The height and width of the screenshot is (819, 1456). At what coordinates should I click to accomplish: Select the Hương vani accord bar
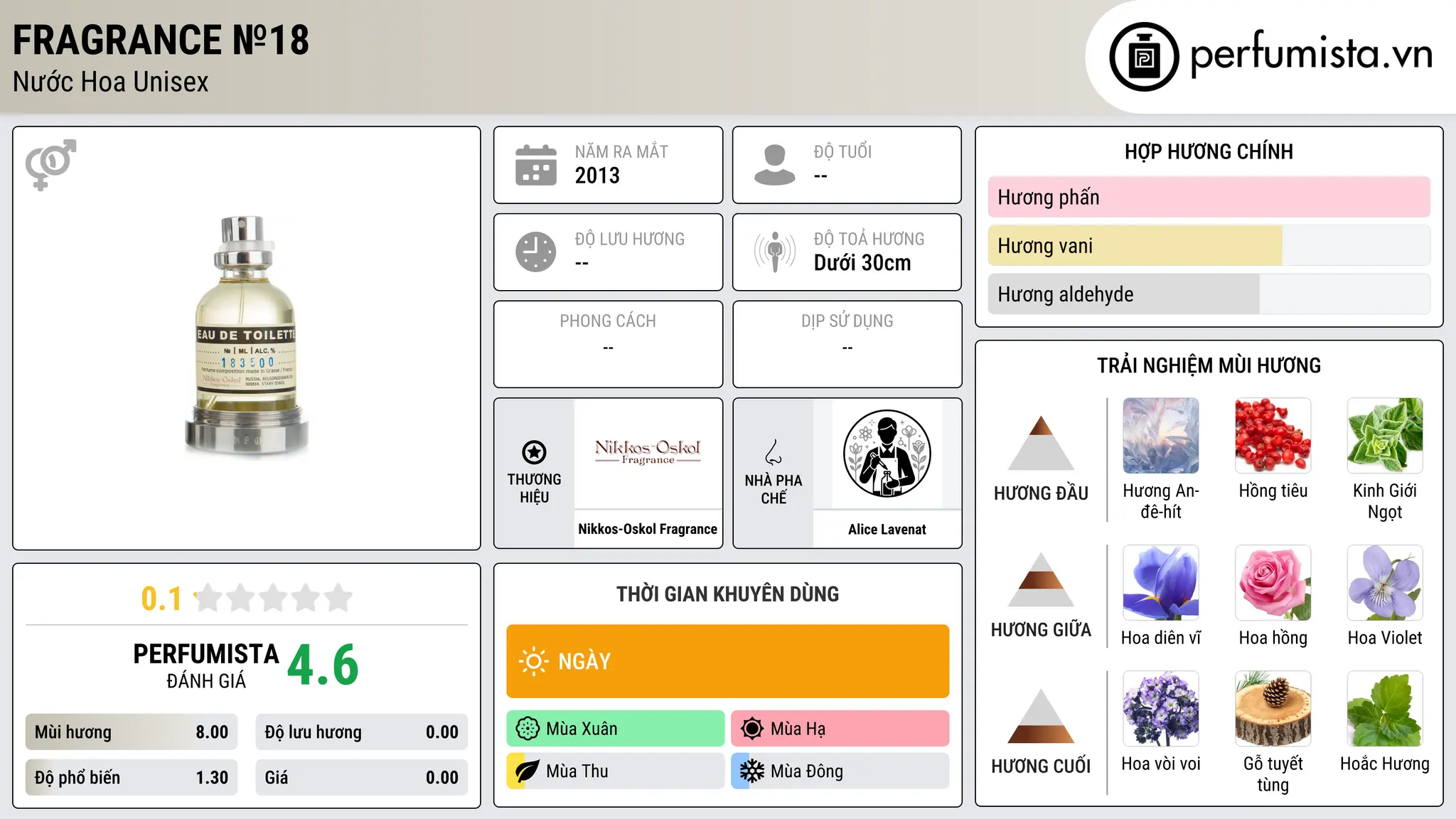[1209, 245]
